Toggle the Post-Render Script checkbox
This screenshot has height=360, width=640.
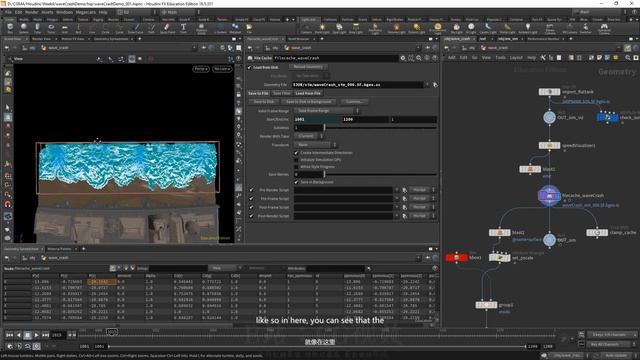251,216
